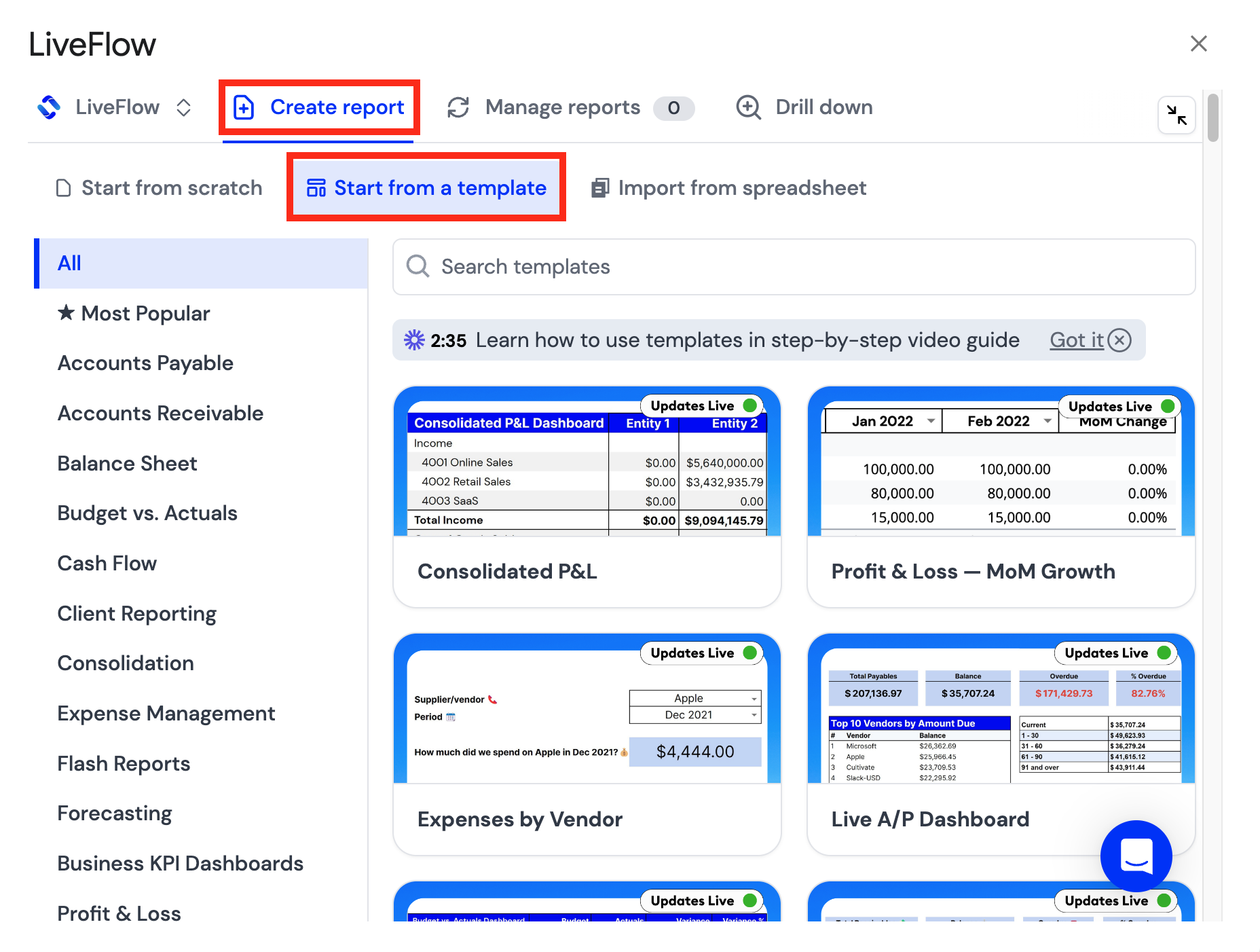Select the Consolidated P&L template title
The image size is (1260, 952).
[x=507, y=572]
